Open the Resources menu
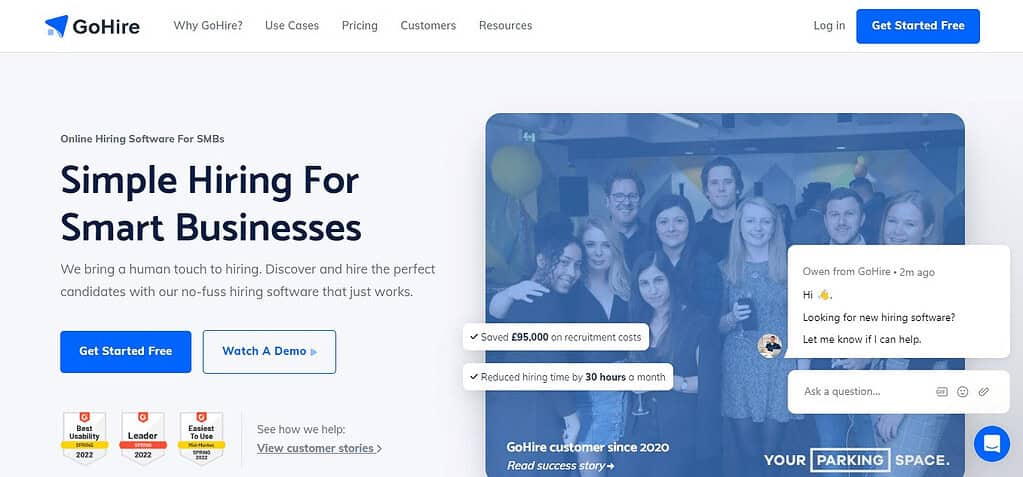Viewport: 1023px width, 477px height. [506, 25]
